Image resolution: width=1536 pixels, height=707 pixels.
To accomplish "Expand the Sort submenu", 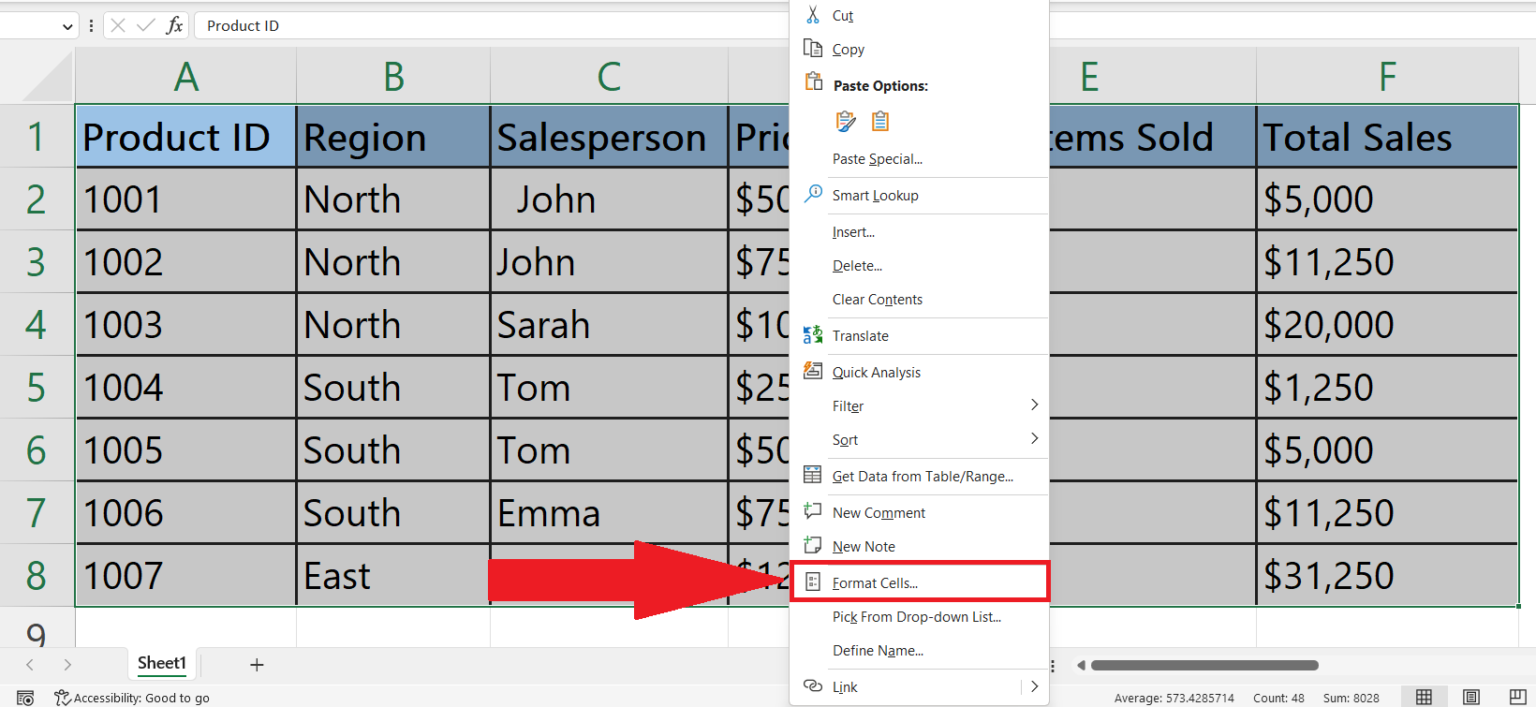I will 1034,439.
